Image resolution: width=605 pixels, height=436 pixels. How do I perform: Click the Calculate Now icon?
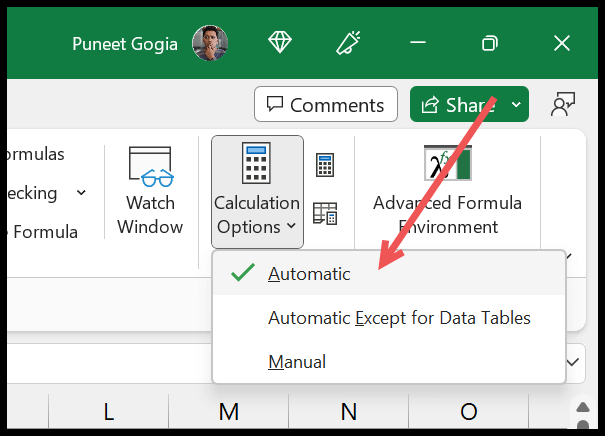coord(325,165)
